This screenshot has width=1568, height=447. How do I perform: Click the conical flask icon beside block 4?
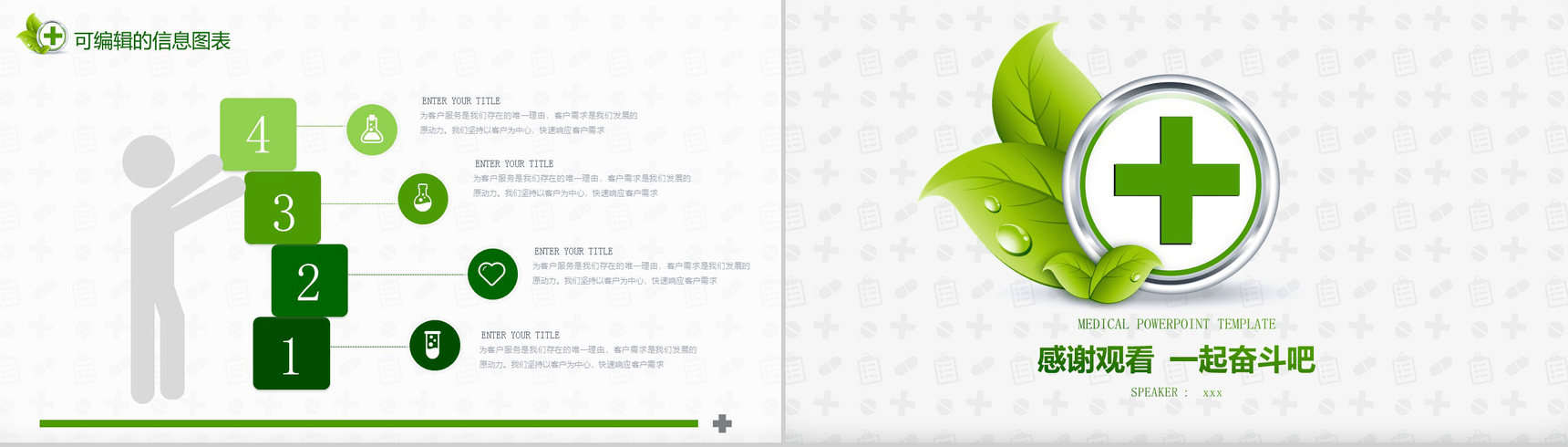tap(372, 130)
